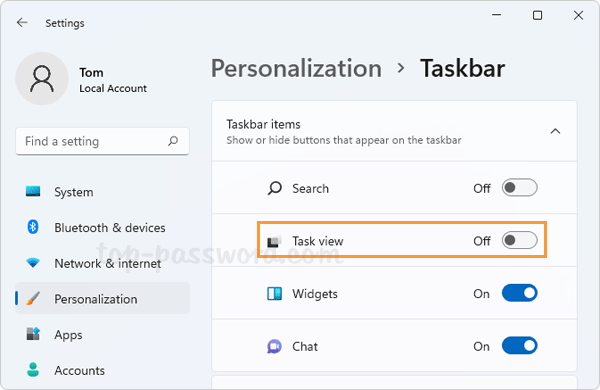
Task: Click the back arrow in Settings
Action: (22, 23)
